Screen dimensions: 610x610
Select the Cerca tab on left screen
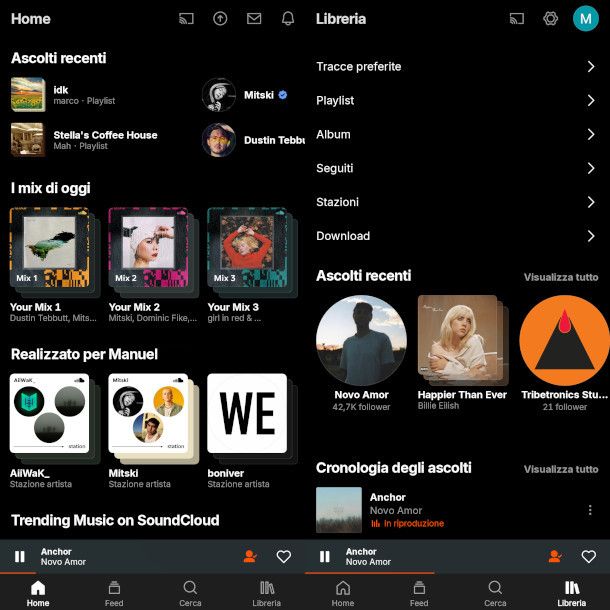[x=190, y=594]
